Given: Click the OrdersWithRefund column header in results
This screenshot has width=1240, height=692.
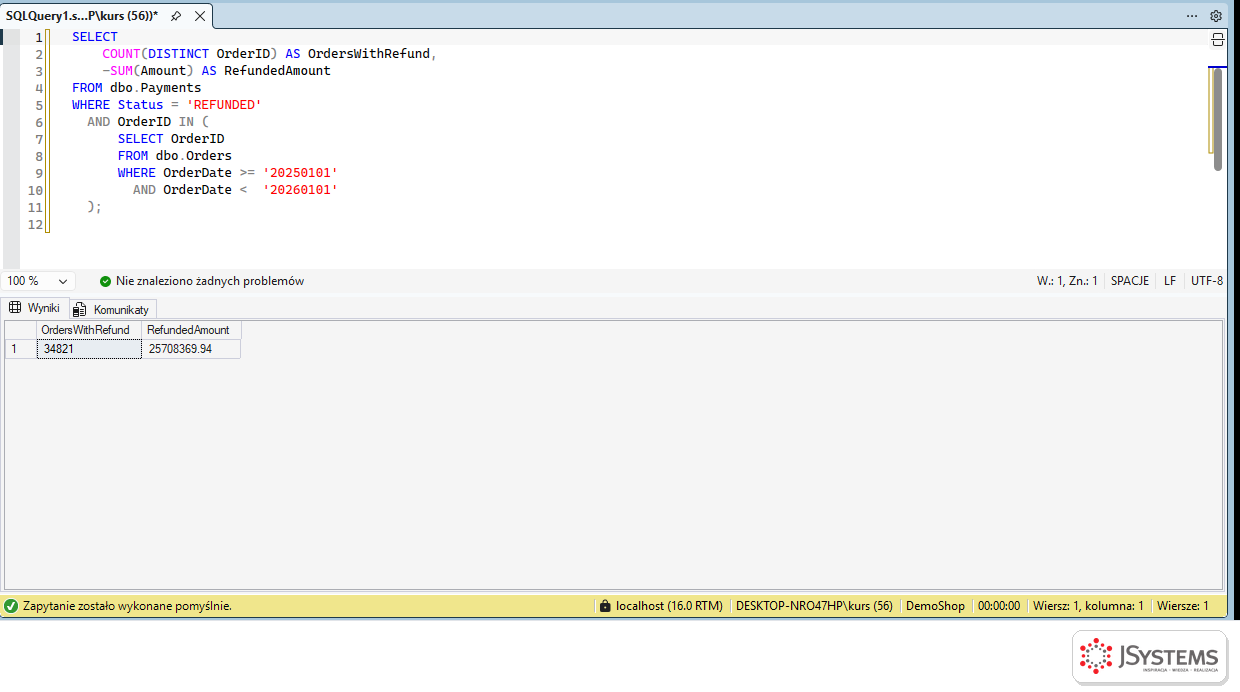Looking at the screenshot, I should (89, 330).
